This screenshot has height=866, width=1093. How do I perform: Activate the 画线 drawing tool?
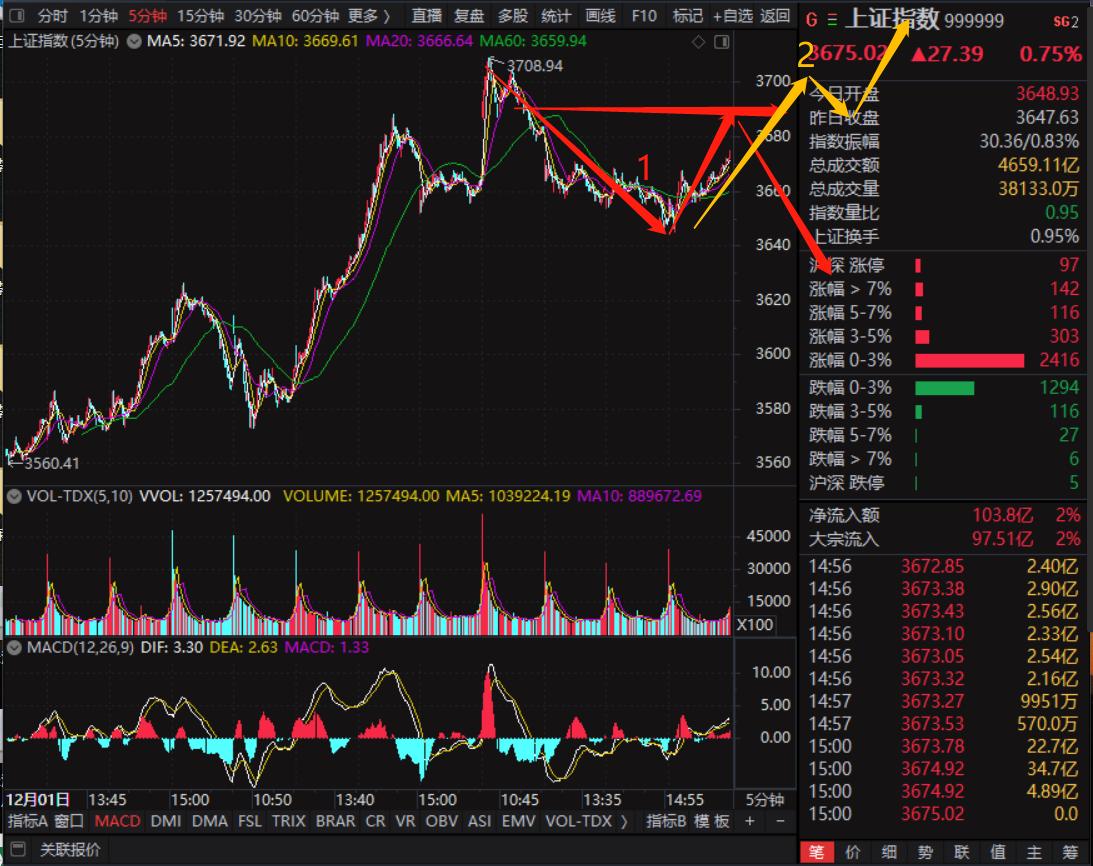pyautogui.click(x=600, y=15)
